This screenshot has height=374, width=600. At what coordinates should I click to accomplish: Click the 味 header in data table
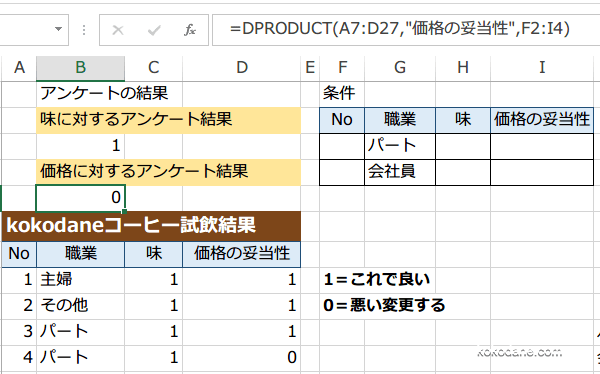point(153,254)
